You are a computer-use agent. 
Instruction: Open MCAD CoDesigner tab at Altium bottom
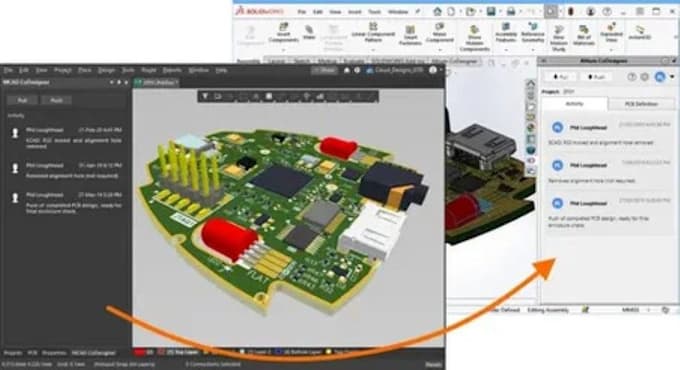coord(94,353)
